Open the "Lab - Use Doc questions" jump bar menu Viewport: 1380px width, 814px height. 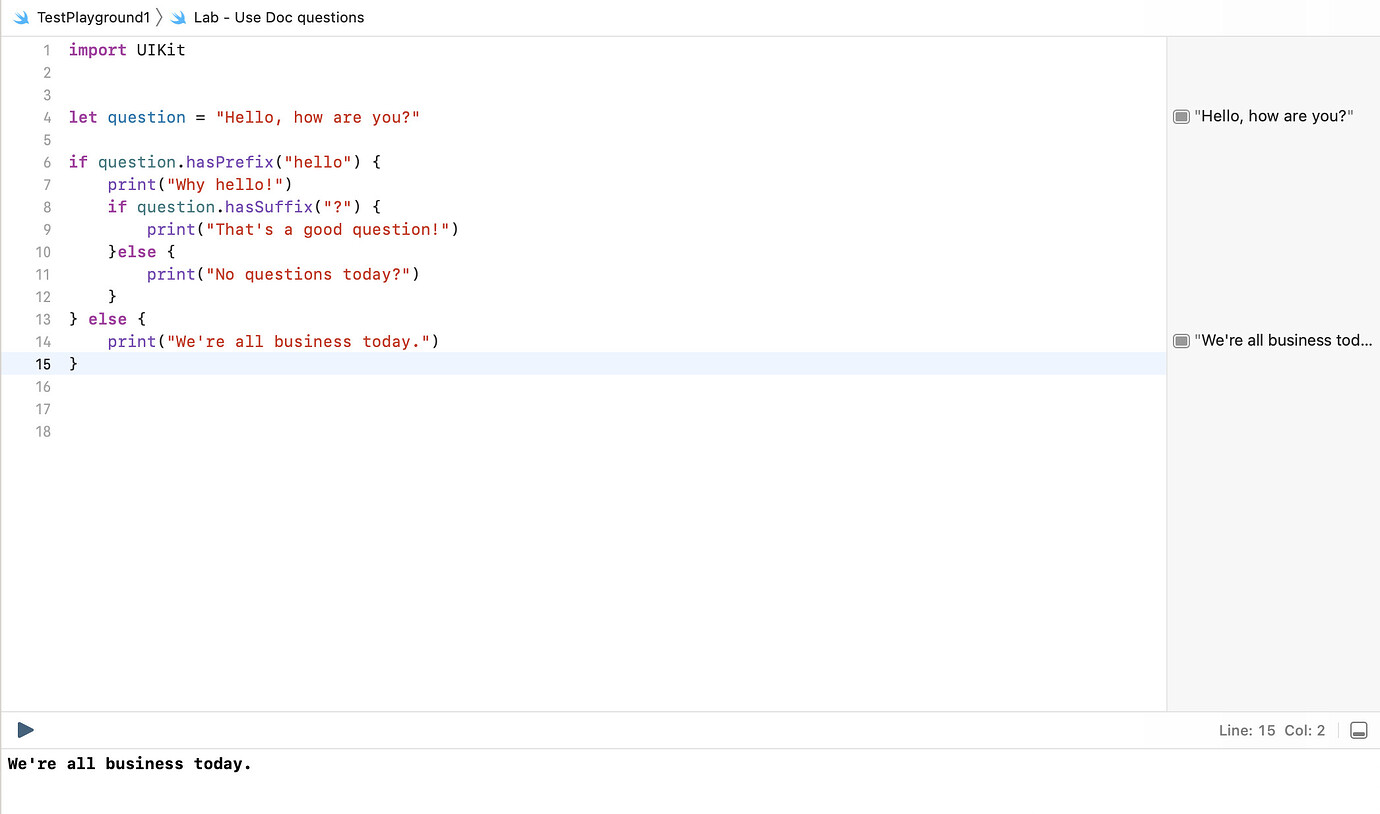278,17
